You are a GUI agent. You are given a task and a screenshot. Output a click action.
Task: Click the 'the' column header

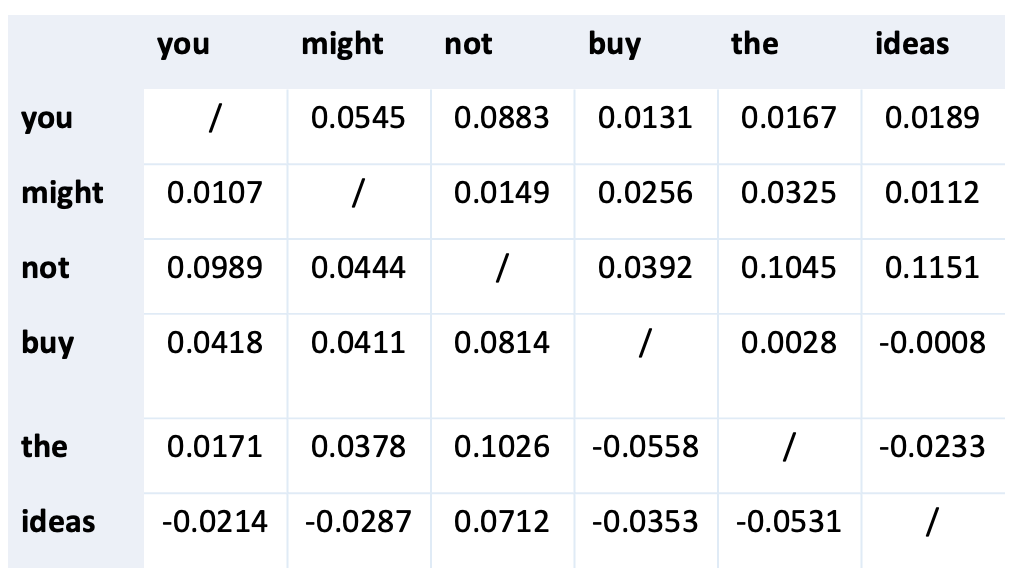pyautogui.click(x=754, y=43)
